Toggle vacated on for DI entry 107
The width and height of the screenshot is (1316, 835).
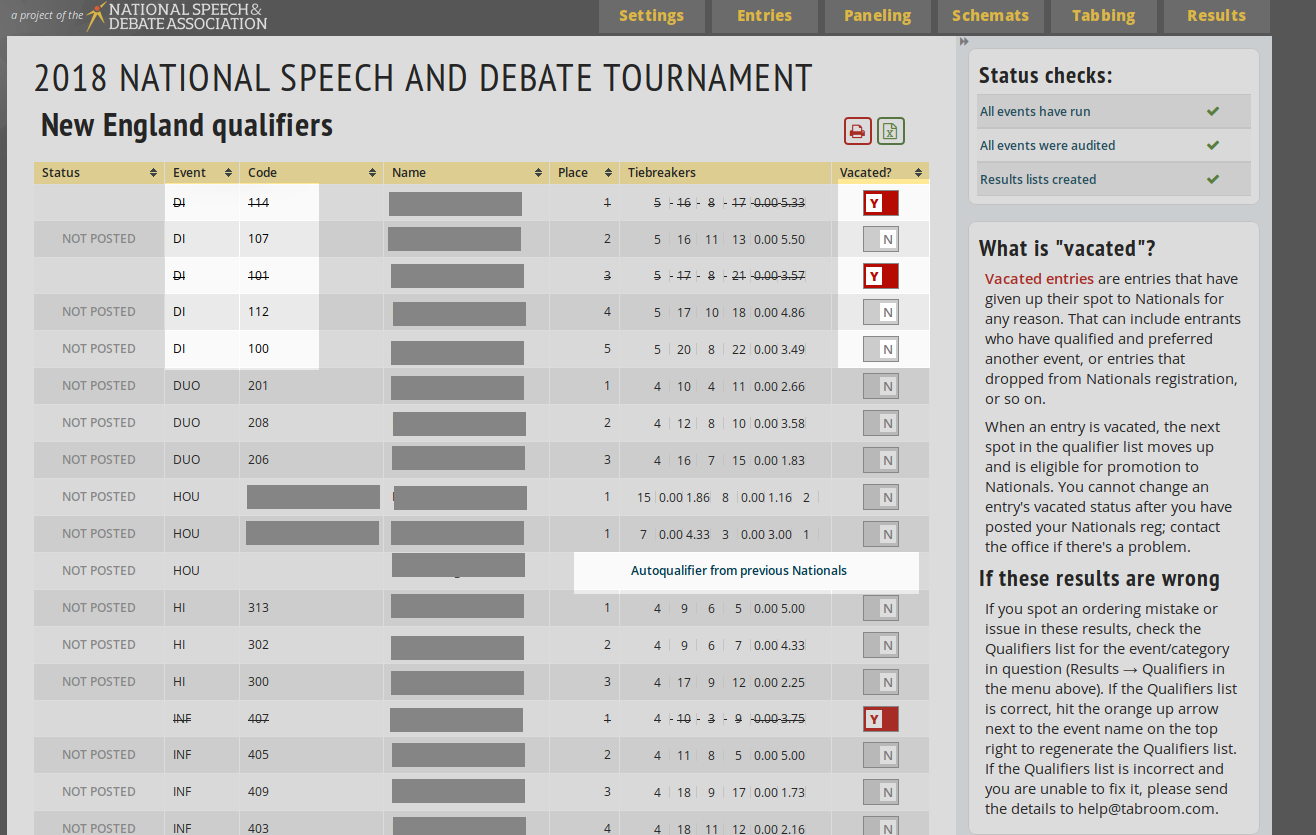coord(881,239)
